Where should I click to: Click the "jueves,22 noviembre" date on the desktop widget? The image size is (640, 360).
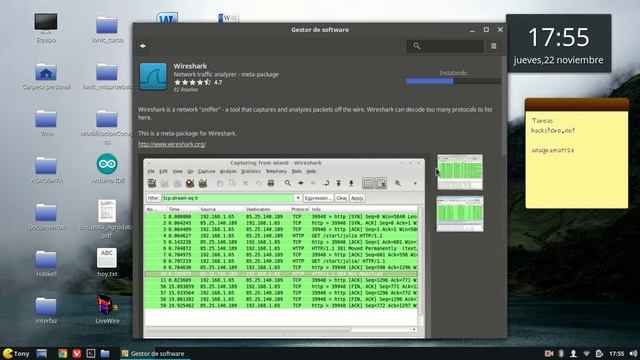[x=558, y=60]
